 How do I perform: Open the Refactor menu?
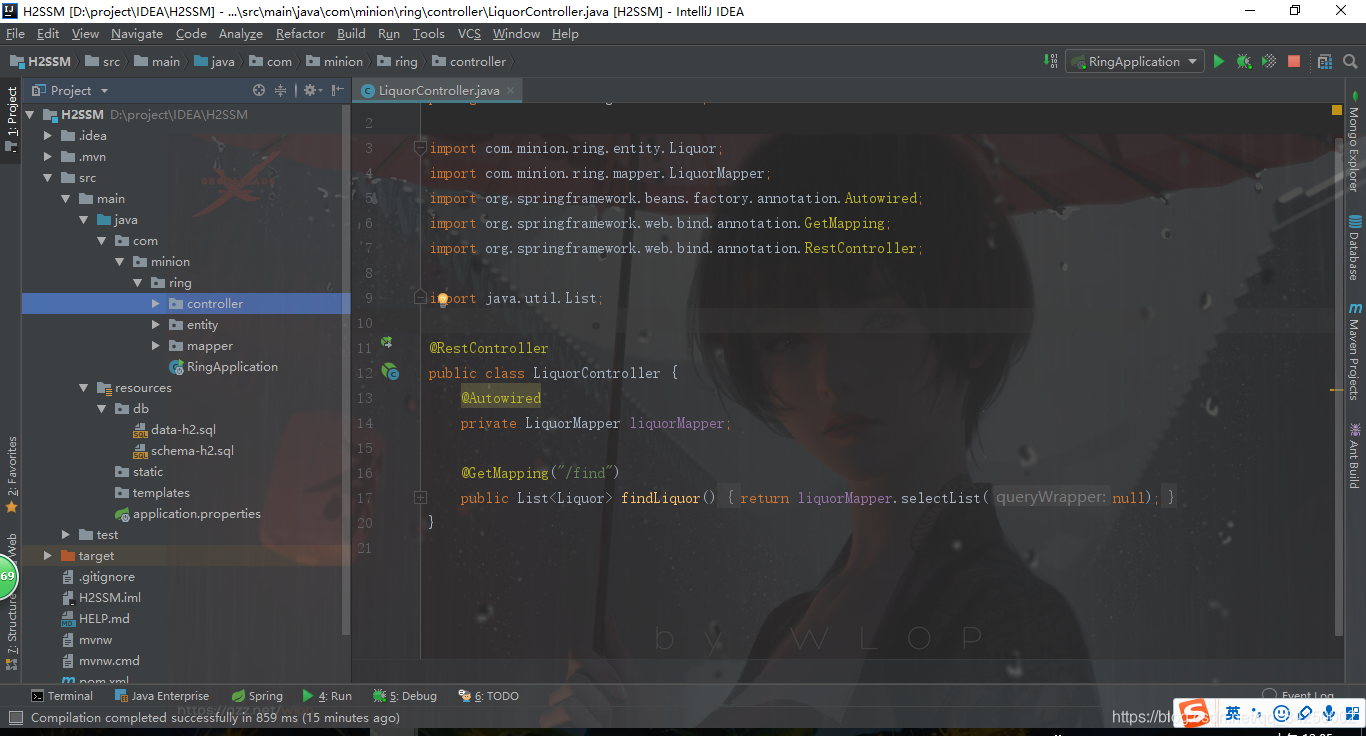click(x=300, y=33)
